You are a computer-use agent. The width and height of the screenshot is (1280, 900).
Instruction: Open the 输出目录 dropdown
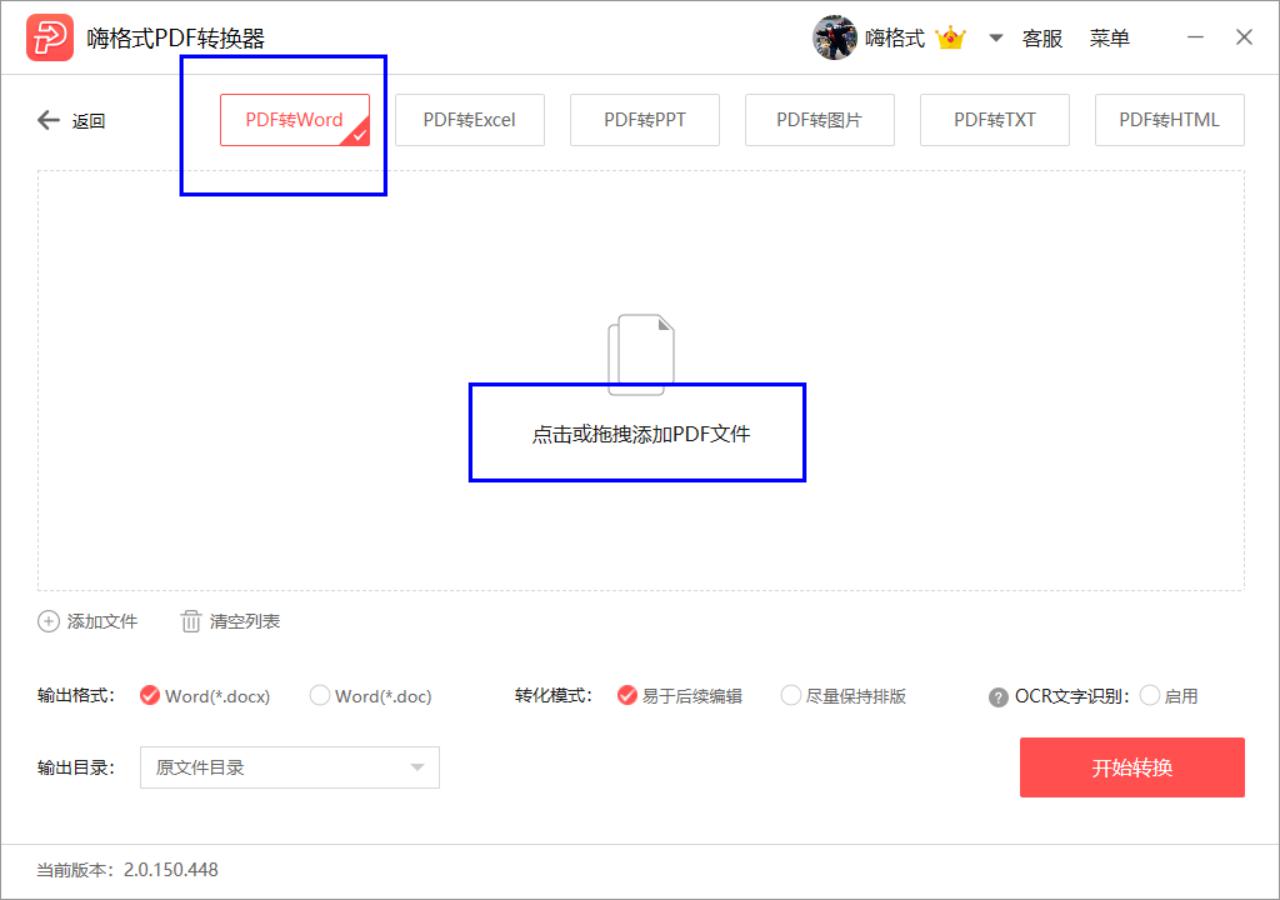pos(290,768)
